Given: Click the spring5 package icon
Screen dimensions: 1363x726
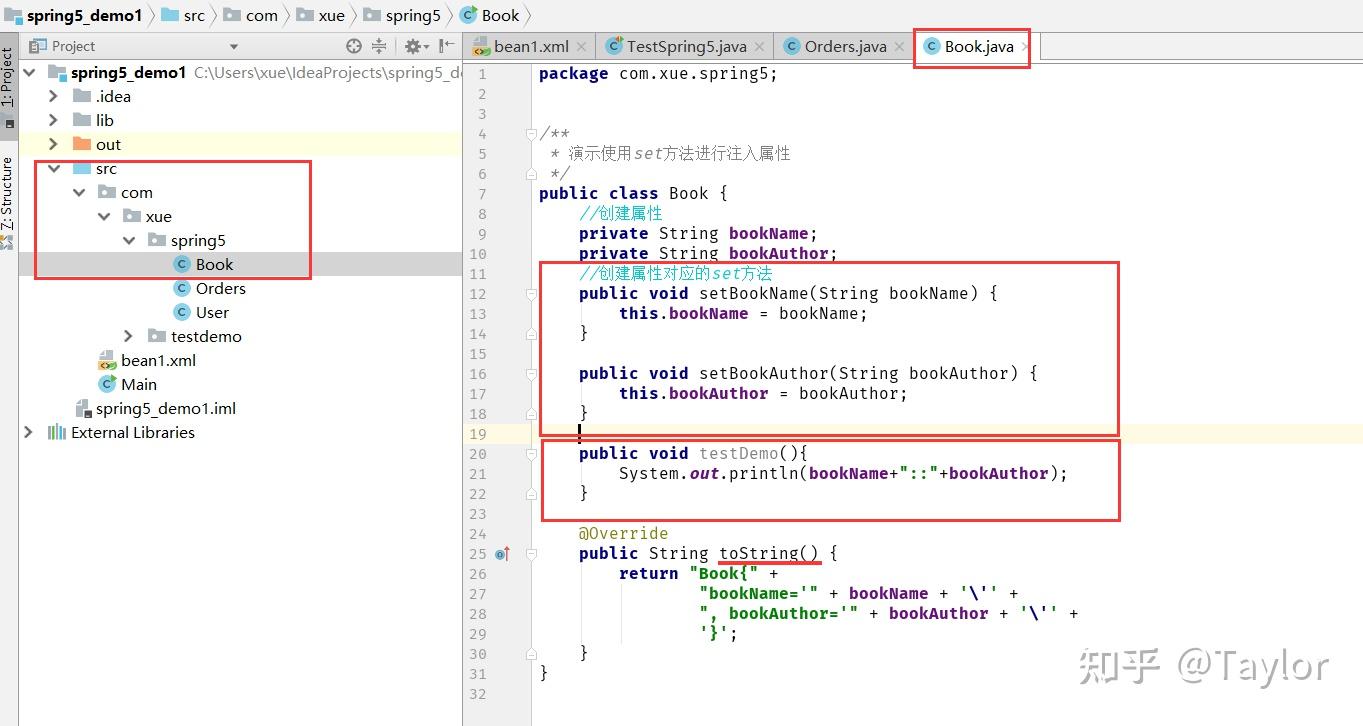Looking at the screenshot, I should (x=157, y=240).
